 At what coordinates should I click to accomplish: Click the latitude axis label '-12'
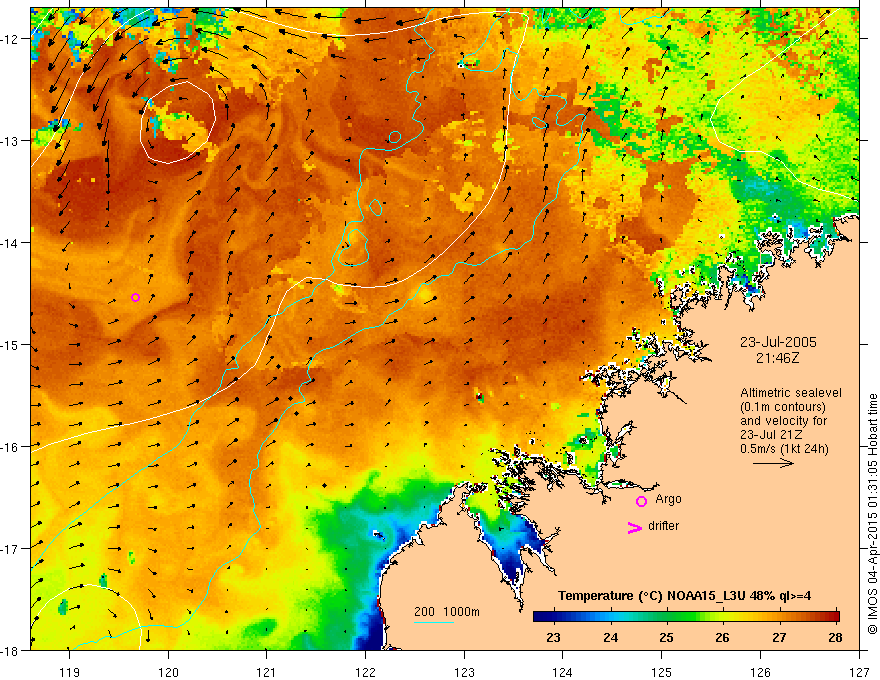11,39
